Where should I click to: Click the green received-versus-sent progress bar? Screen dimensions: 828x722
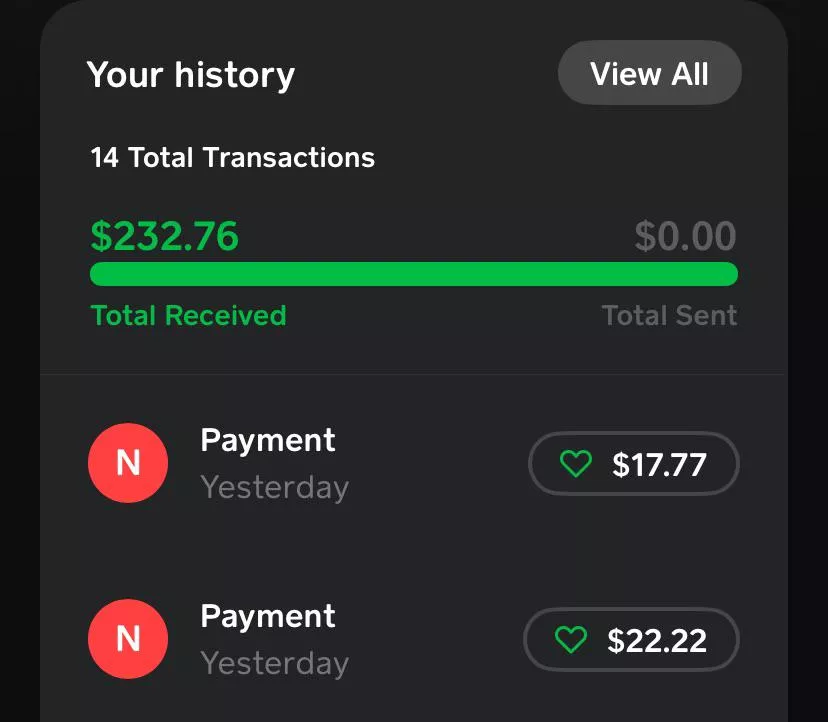click(414, 274)
